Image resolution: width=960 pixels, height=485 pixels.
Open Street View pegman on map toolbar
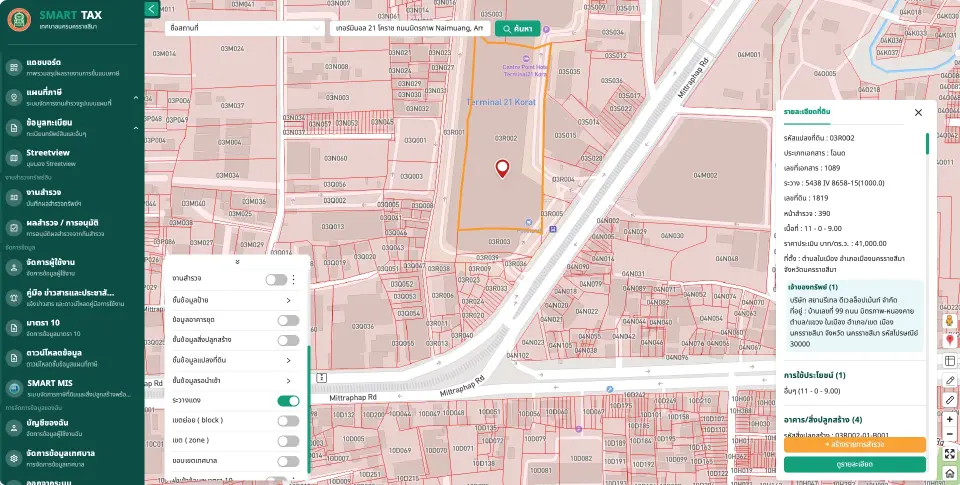(950, 320)
